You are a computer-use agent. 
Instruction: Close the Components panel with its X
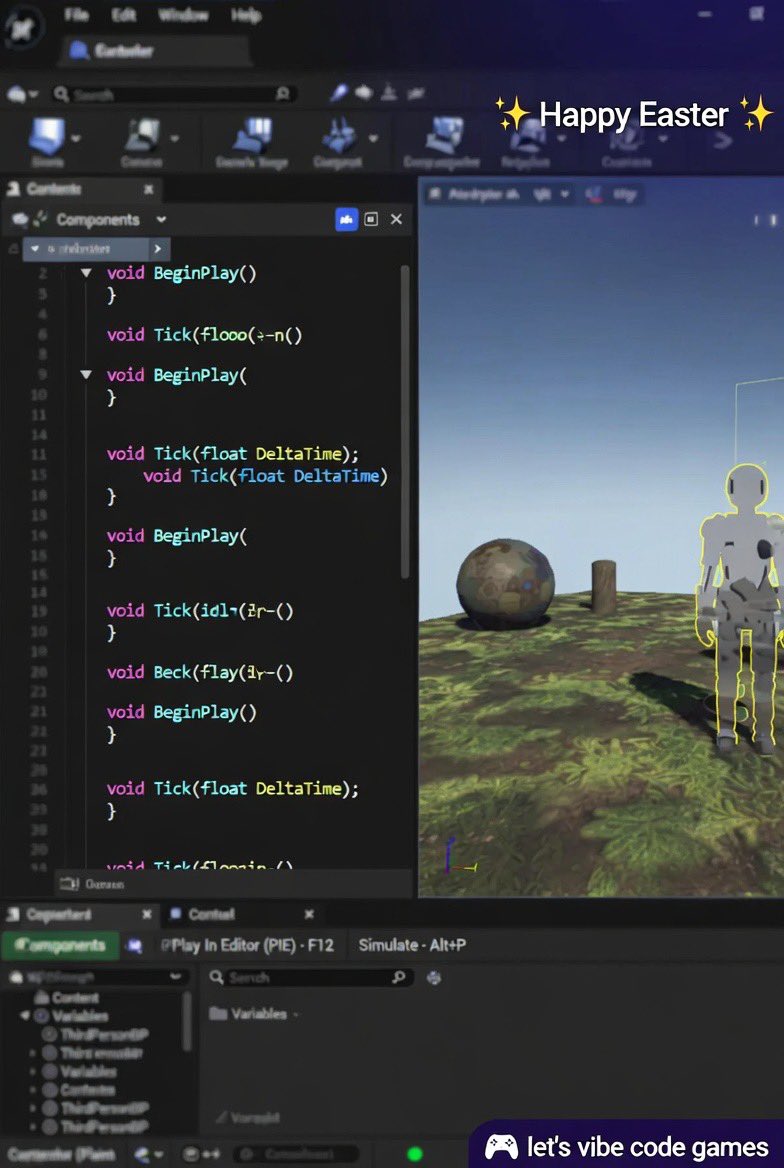(x=396, y=219)
